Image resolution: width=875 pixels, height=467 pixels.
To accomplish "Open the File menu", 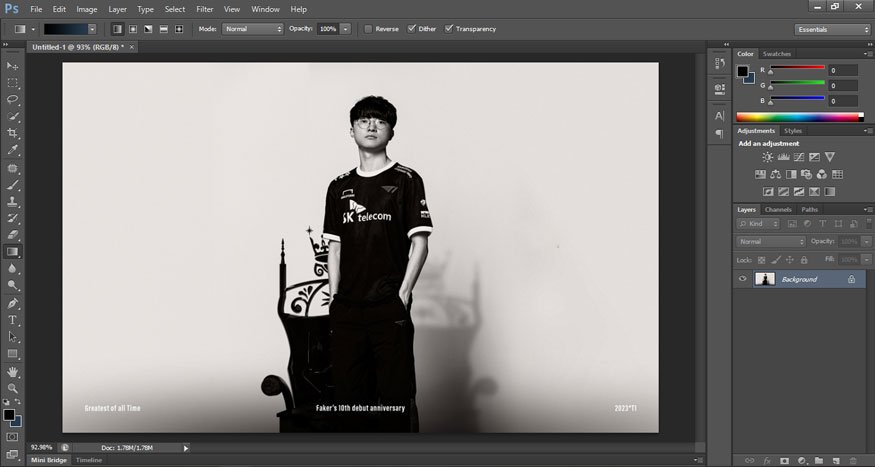I will 36,9.
